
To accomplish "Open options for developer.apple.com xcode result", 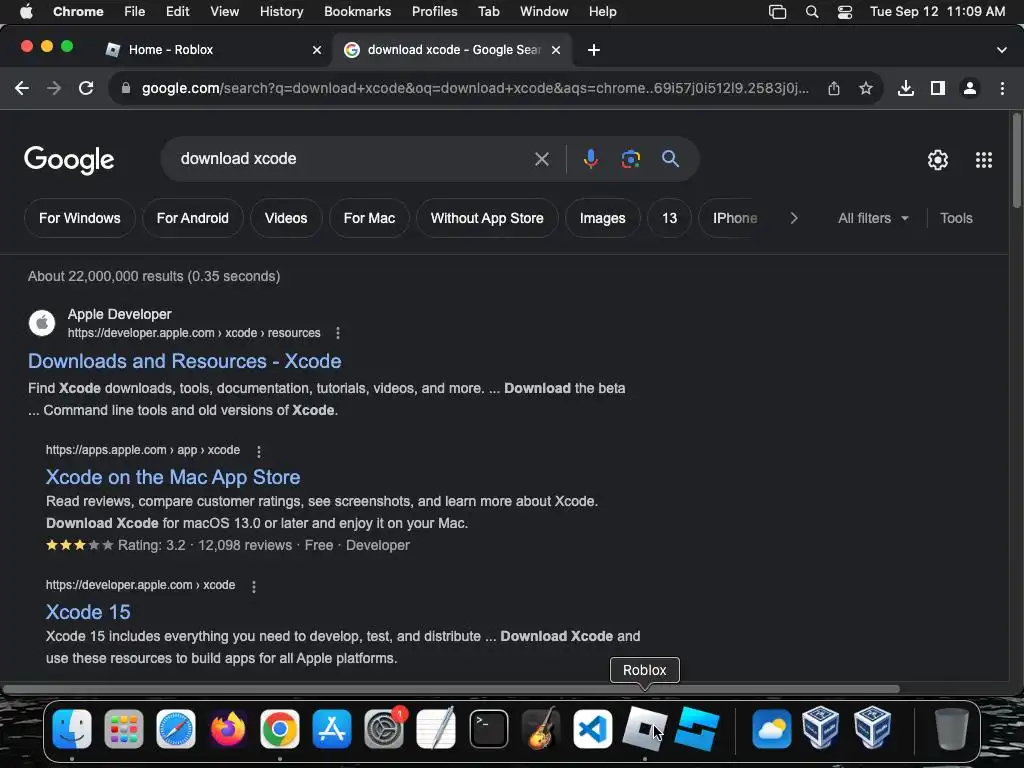I will point(254,586).
